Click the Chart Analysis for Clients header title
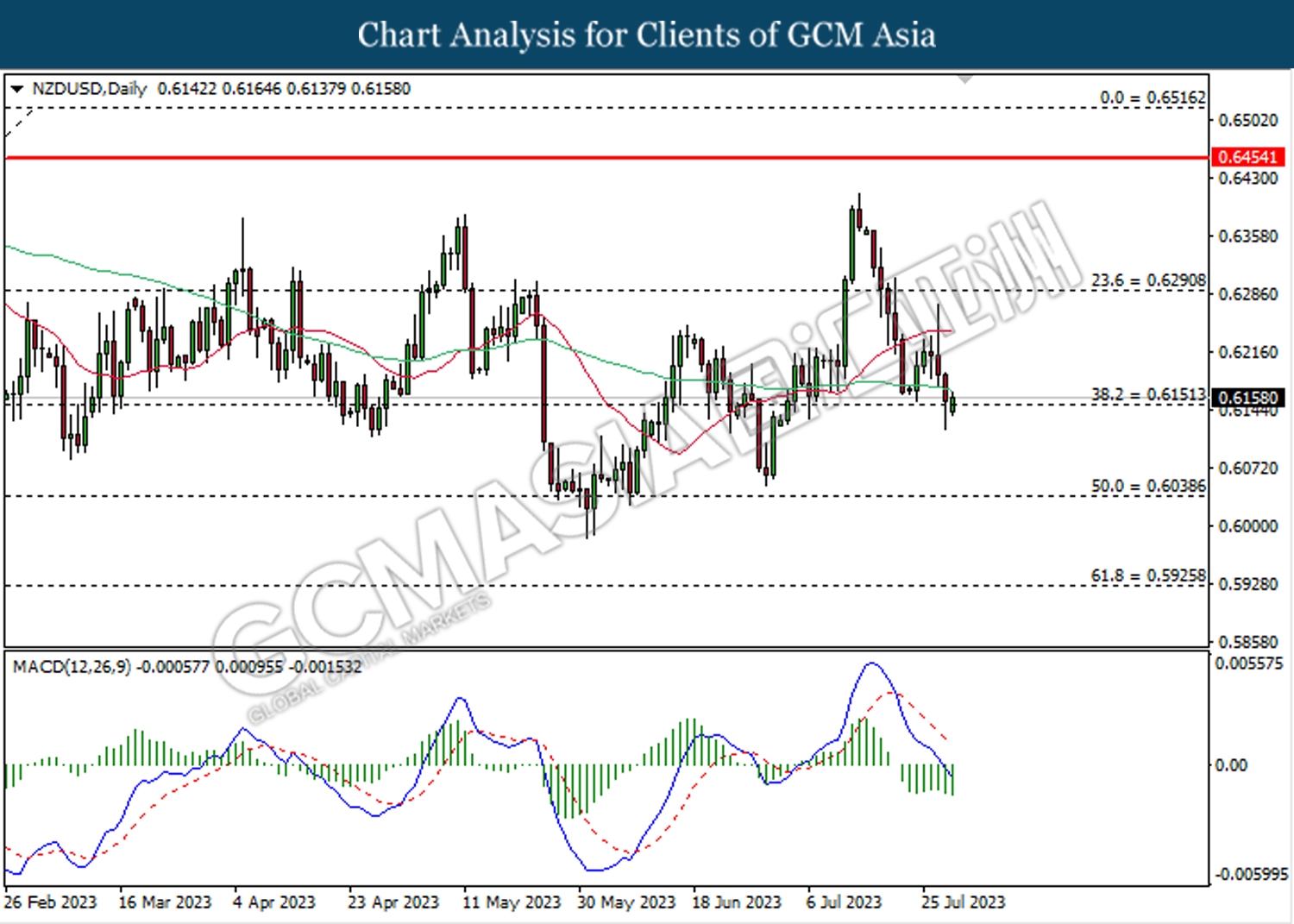Screen dimensions: 1294x924 click(647, 35)
